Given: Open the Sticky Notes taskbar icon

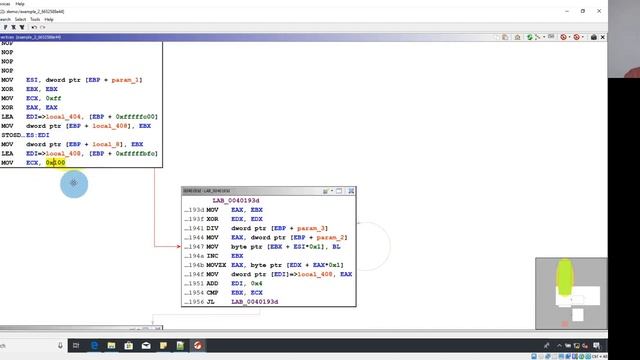Looking at the screenshot, I should coord(163,346).
